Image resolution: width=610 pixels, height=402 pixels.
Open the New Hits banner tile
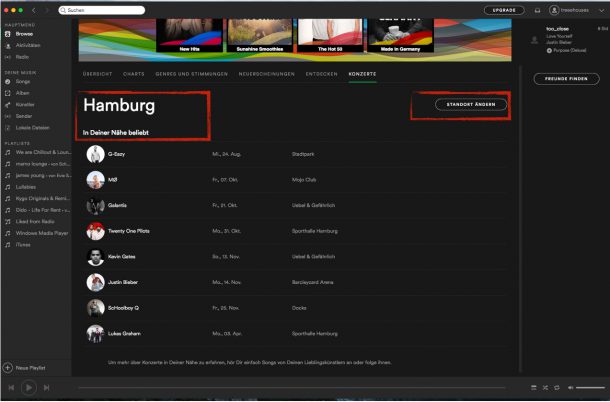click(x=189, y=35)
